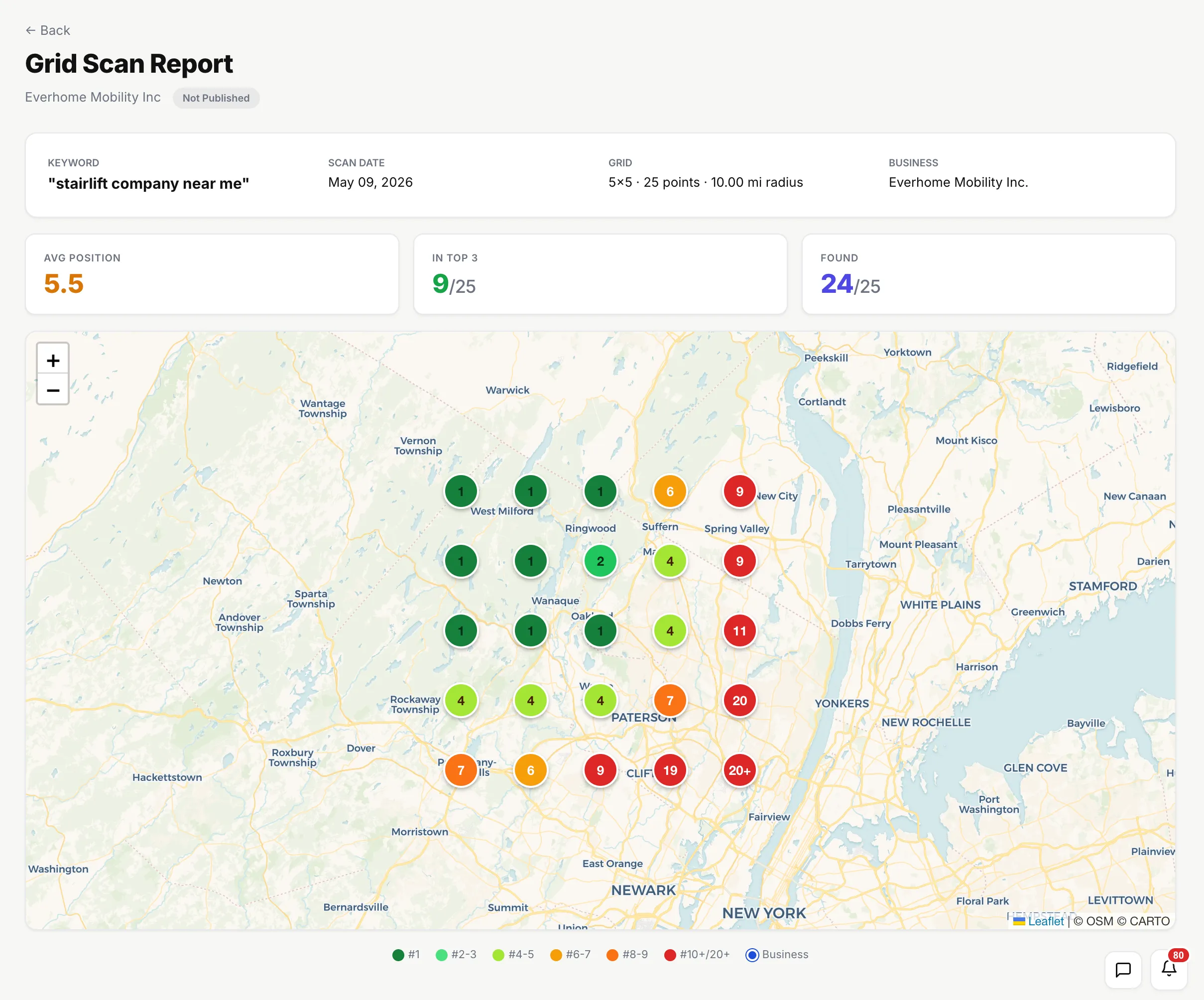Select the rank 7 marker above Paterson label

pyautogui.click(x=670, y=700)
